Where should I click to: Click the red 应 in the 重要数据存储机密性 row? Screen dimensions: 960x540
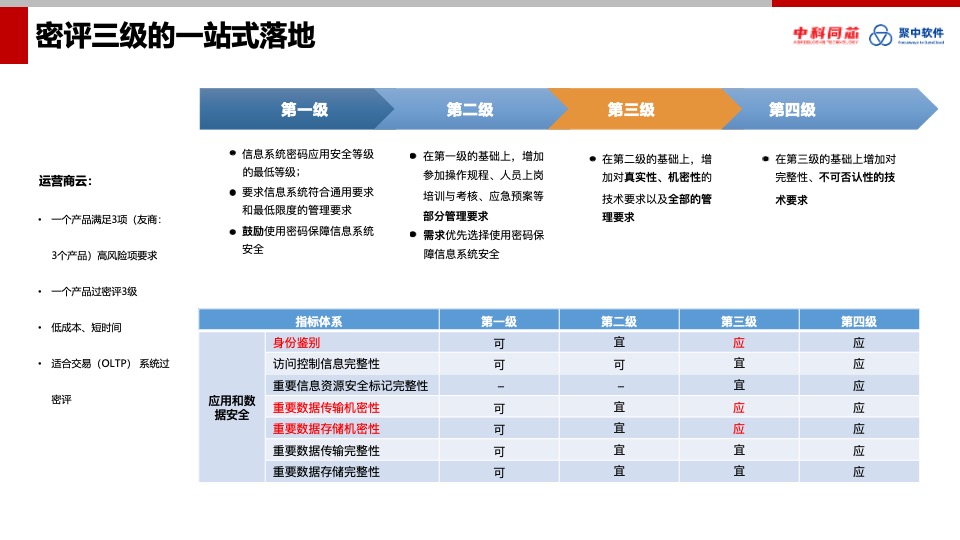tap(738, 429)
